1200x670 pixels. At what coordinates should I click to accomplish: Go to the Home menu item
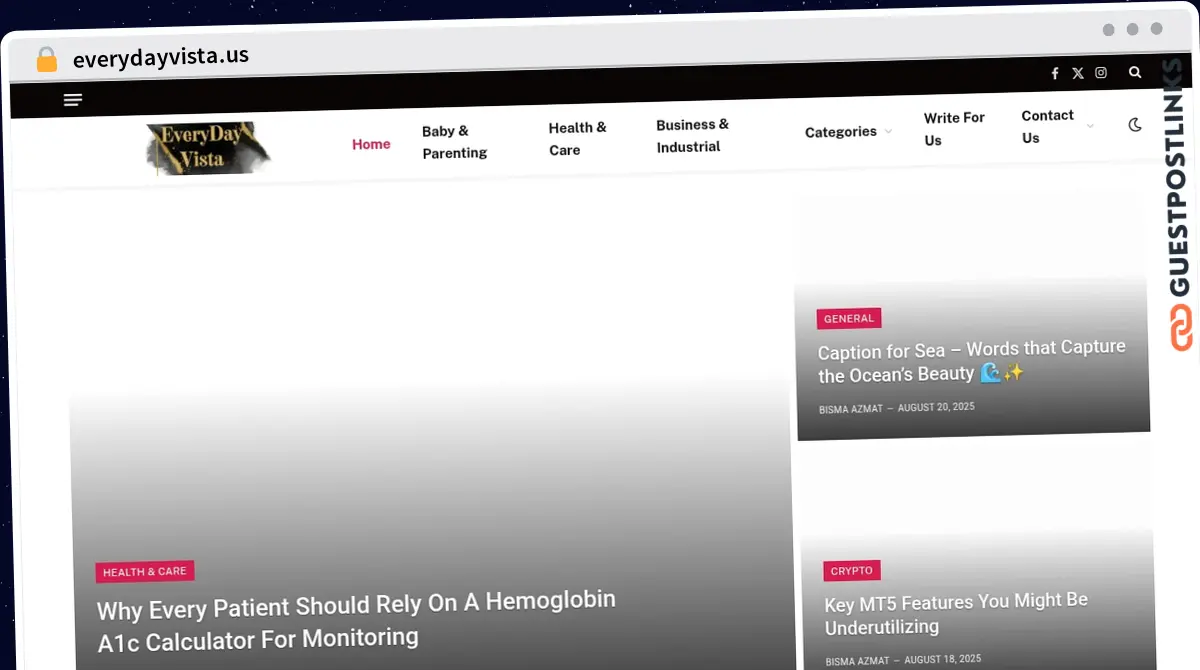371,144
